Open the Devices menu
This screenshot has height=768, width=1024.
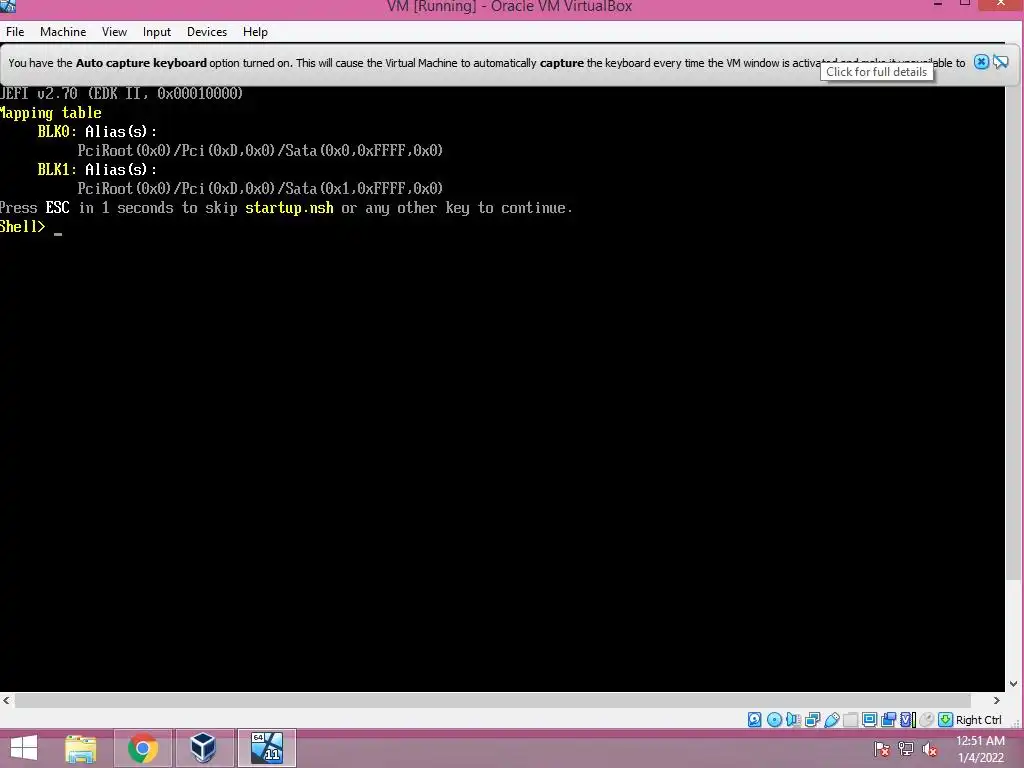(207, 31)
